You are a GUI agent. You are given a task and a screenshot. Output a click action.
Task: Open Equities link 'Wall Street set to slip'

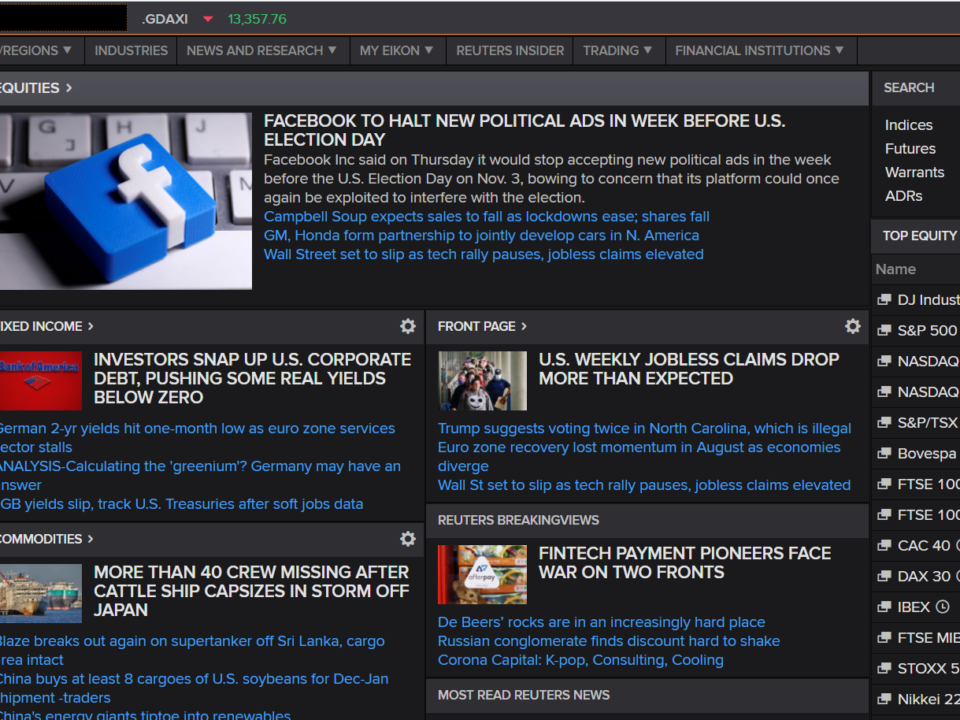click(484, 254)
